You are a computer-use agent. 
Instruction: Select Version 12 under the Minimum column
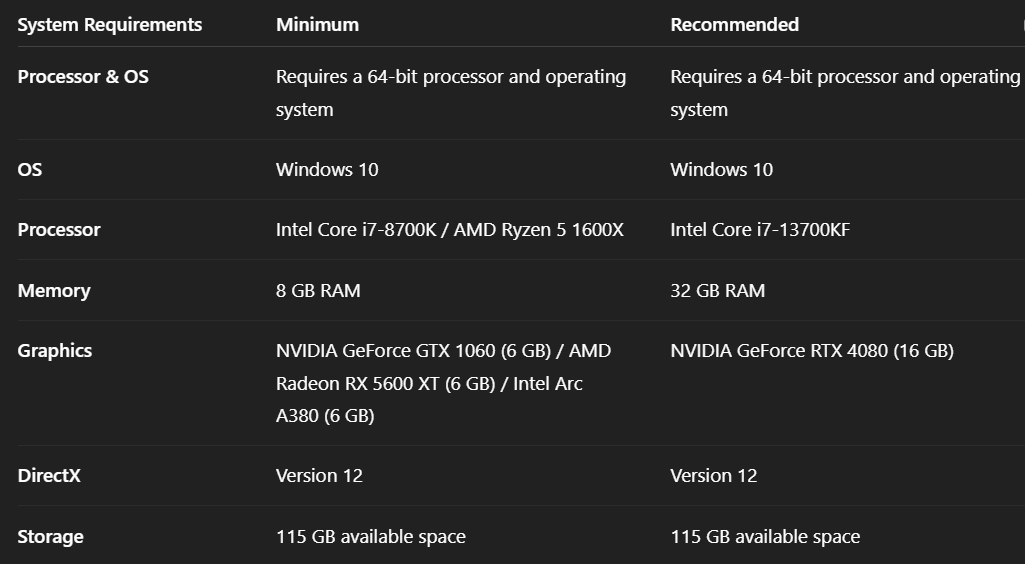(x=319, y=476)
